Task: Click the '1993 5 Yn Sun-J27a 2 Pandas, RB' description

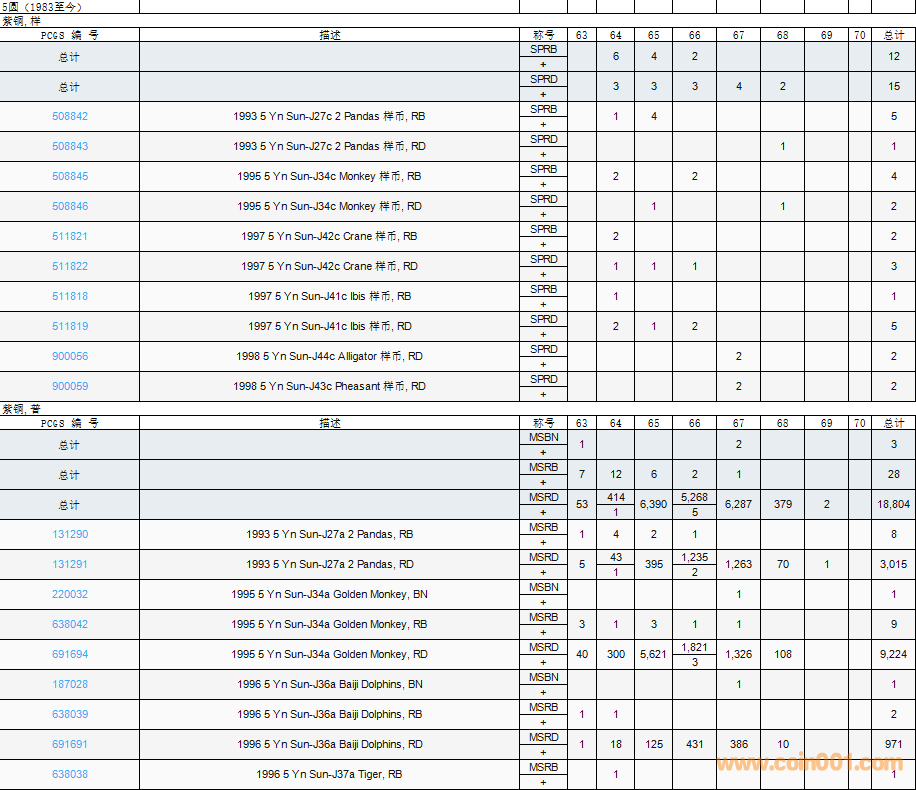Action: [329, 535]
